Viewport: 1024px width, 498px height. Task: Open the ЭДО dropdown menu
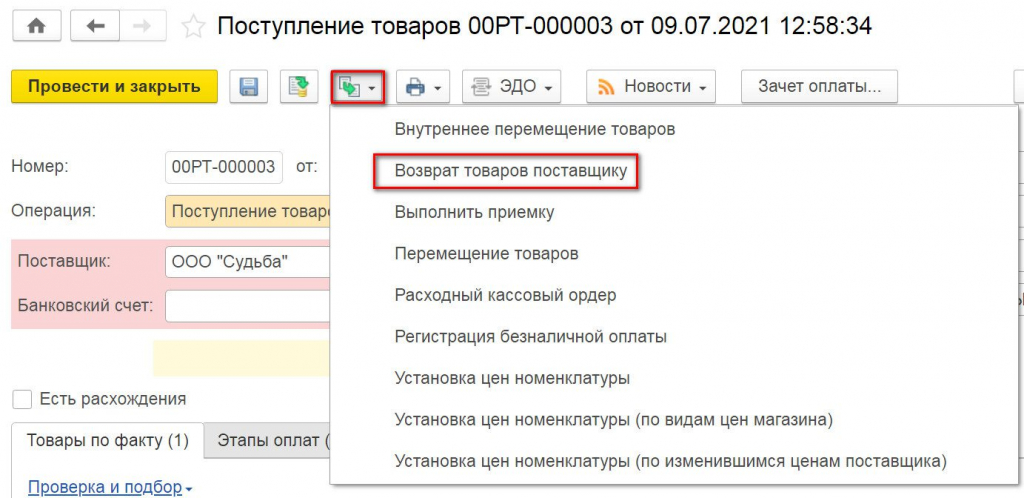click(511, 87)
